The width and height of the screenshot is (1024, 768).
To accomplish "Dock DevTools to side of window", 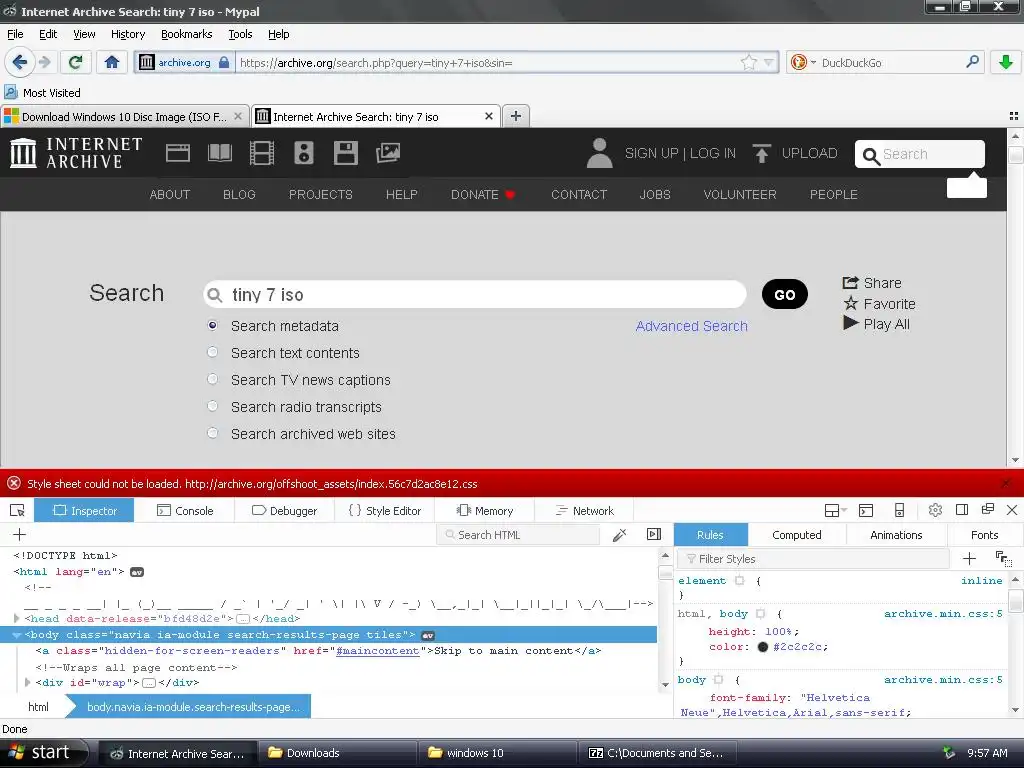I will click(961, 510).
